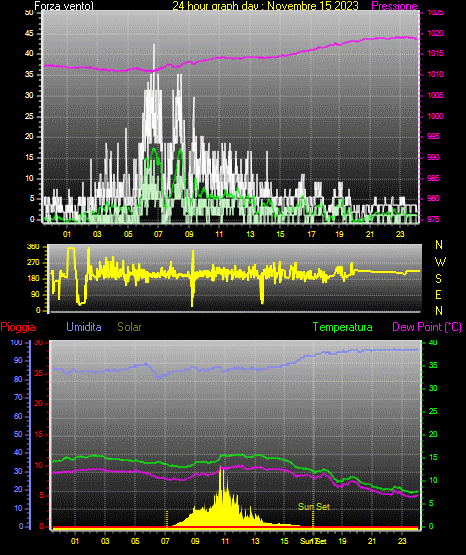Click pressure axis value '1000'
This screenshot has height=555, width=466.
(435, 116)
